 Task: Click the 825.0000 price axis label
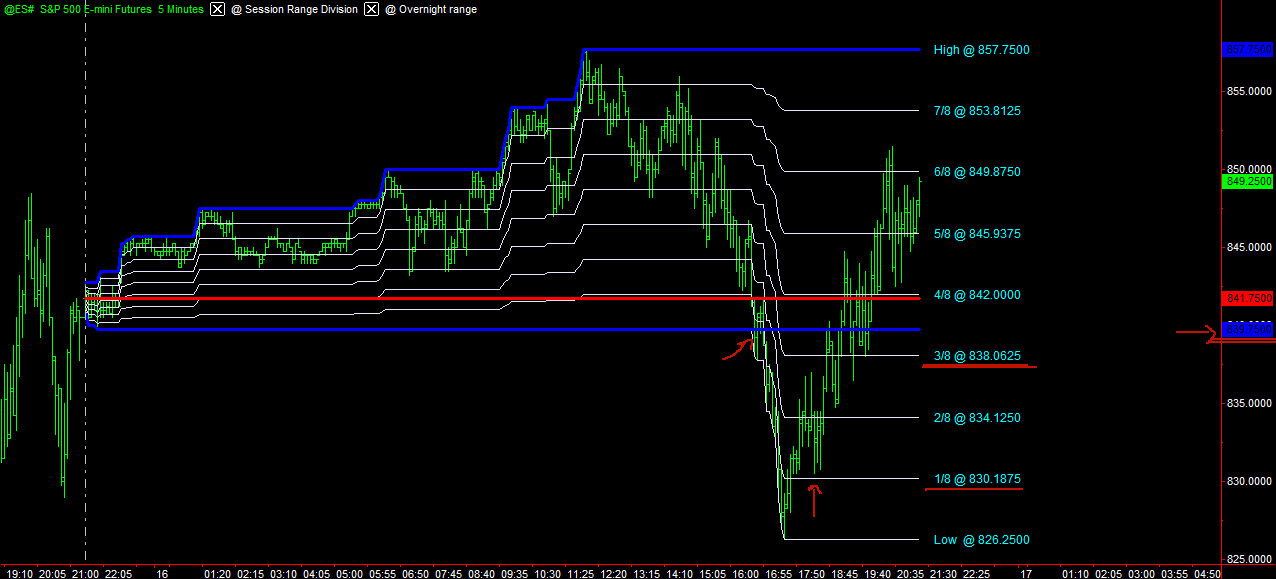click(1250, 559)
